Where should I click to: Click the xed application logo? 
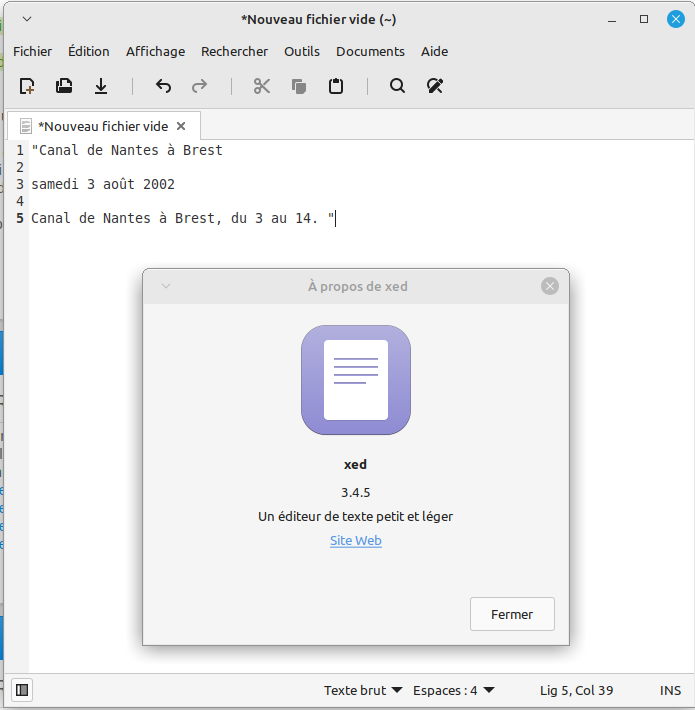356,380
